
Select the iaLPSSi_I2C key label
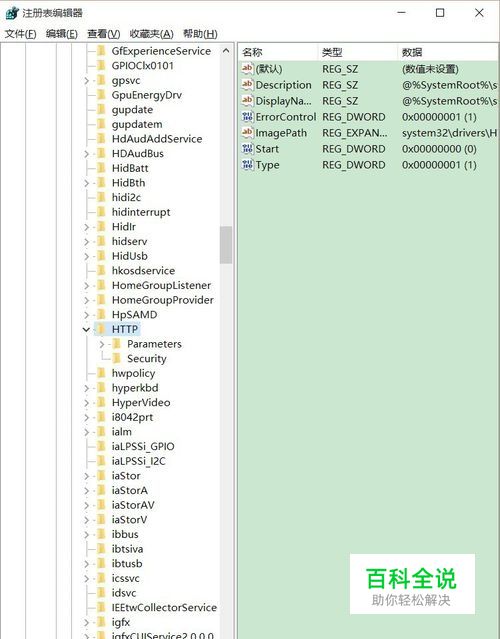pyautogui.click(x=139, y=461)
